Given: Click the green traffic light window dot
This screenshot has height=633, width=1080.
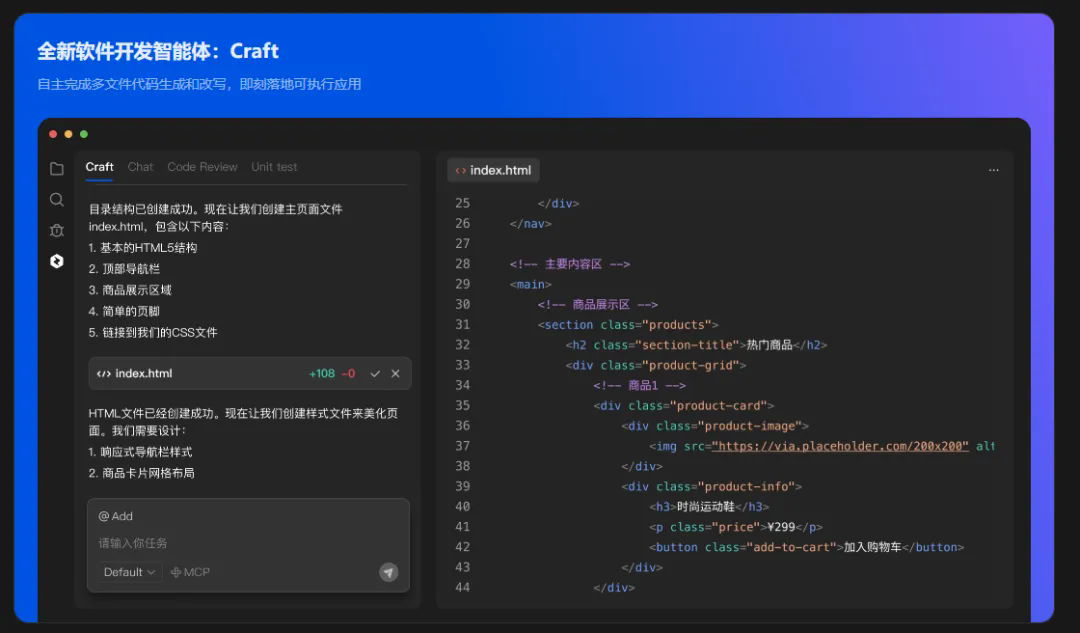Looking at the screenshot, I should 84,133.
